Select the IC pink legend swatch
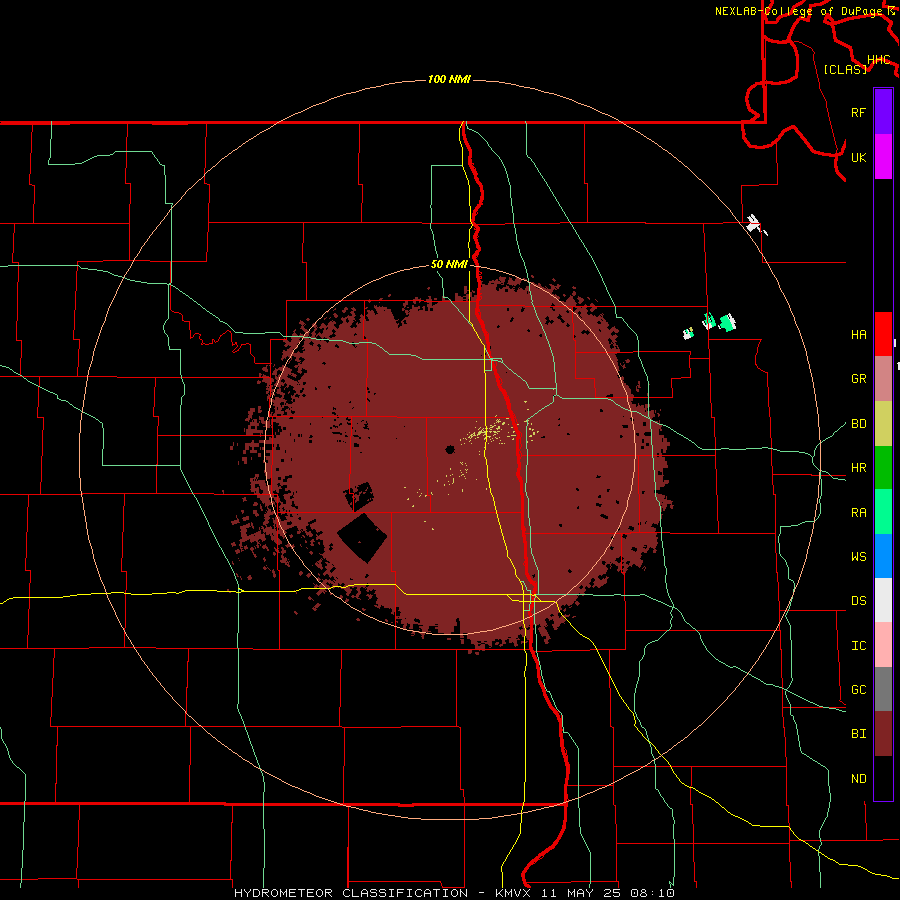Screen dimensions: 900x900 click(x=883, y=645)
